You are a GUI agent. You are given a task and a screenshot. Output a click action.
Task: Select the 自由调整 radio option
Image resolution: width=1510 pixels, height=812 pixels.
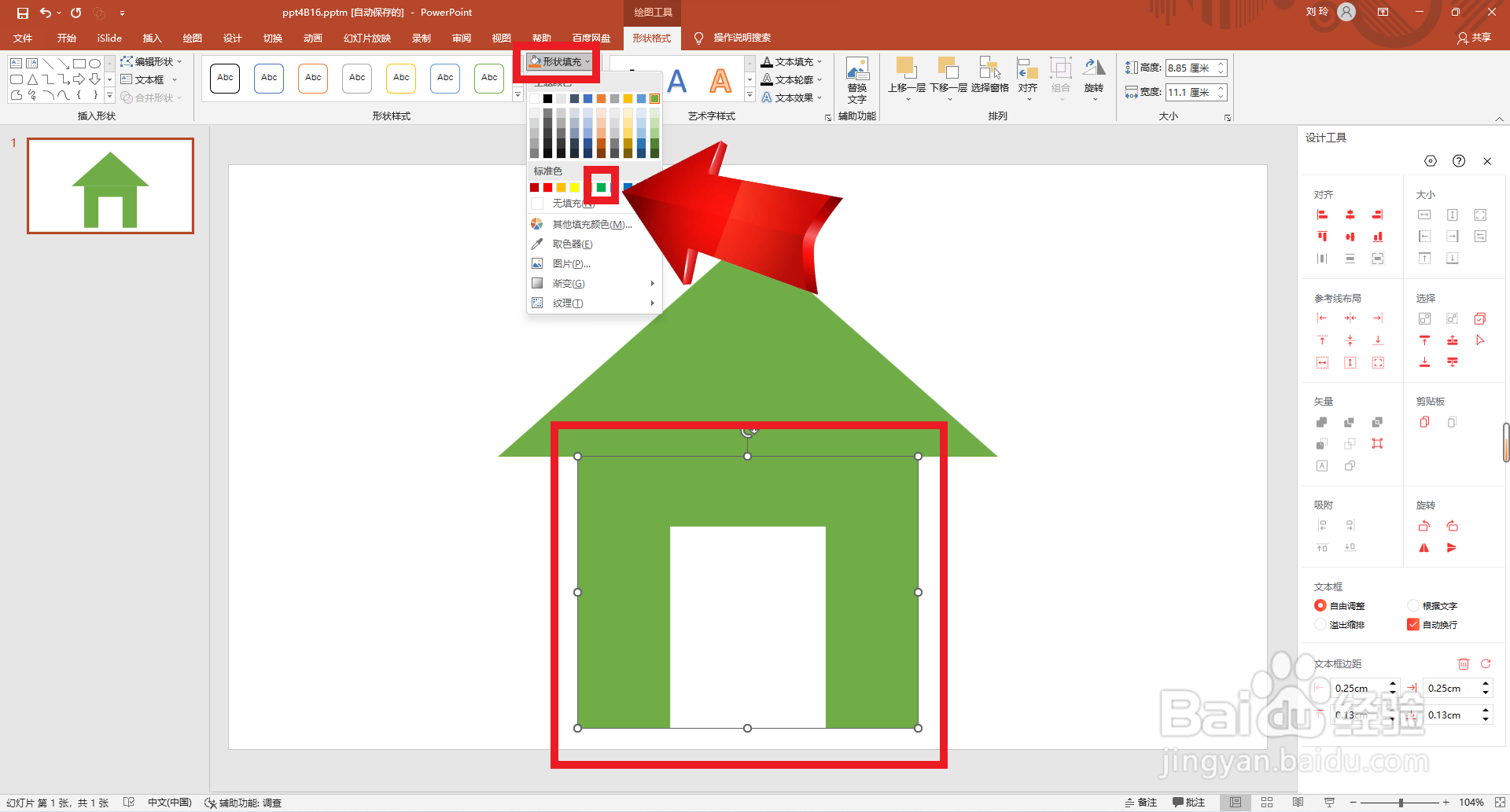[x=1320, y=605]
